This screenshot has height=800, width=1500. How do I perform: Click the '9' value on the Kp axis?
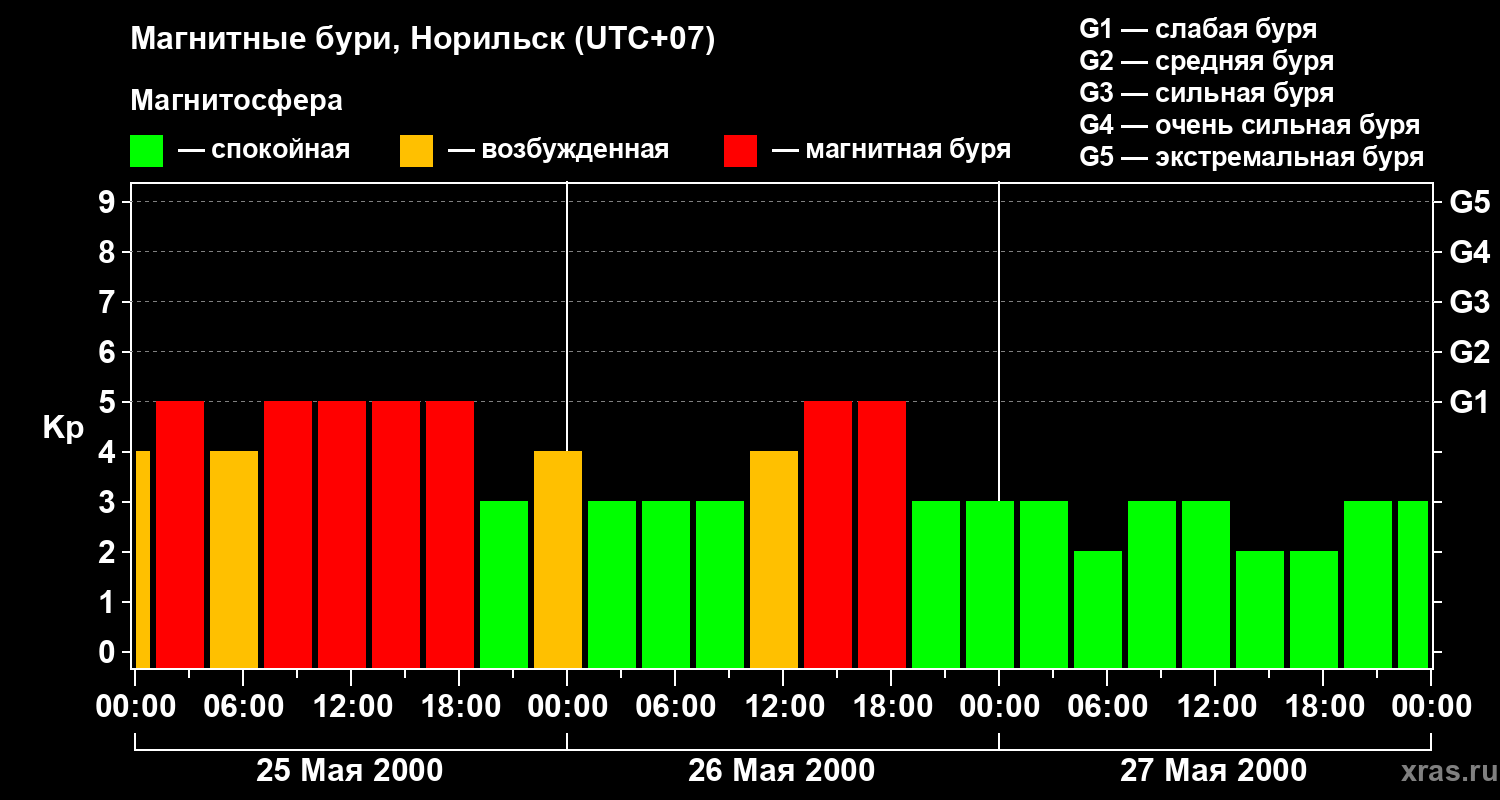(108, 202)
